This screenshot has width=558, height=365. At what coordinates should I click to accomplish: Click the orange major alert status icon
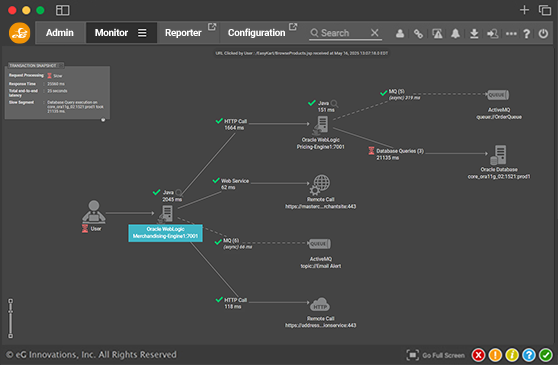point(495,355)
